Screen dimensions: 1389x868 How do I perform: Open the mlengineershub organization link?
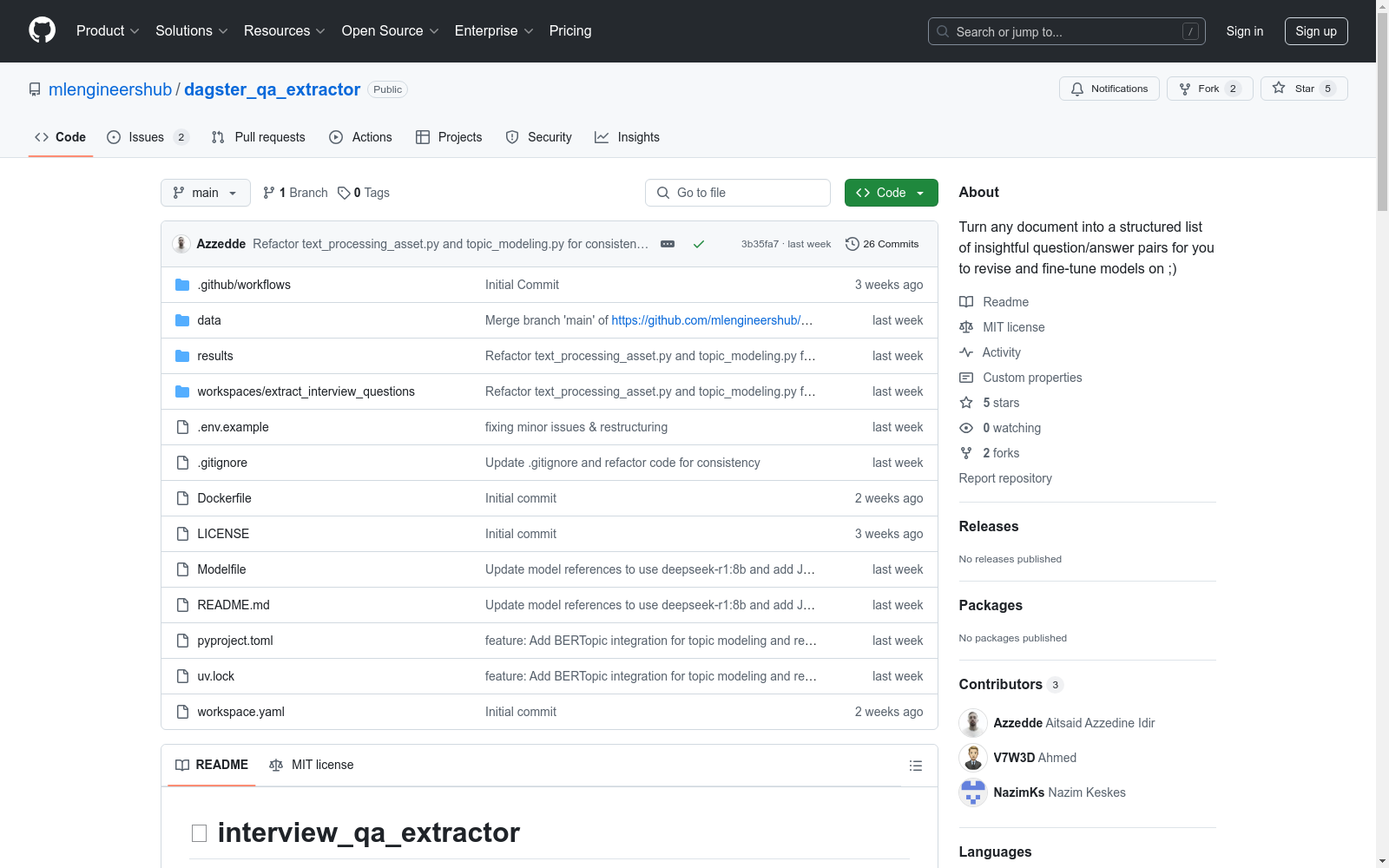[110, 89]
